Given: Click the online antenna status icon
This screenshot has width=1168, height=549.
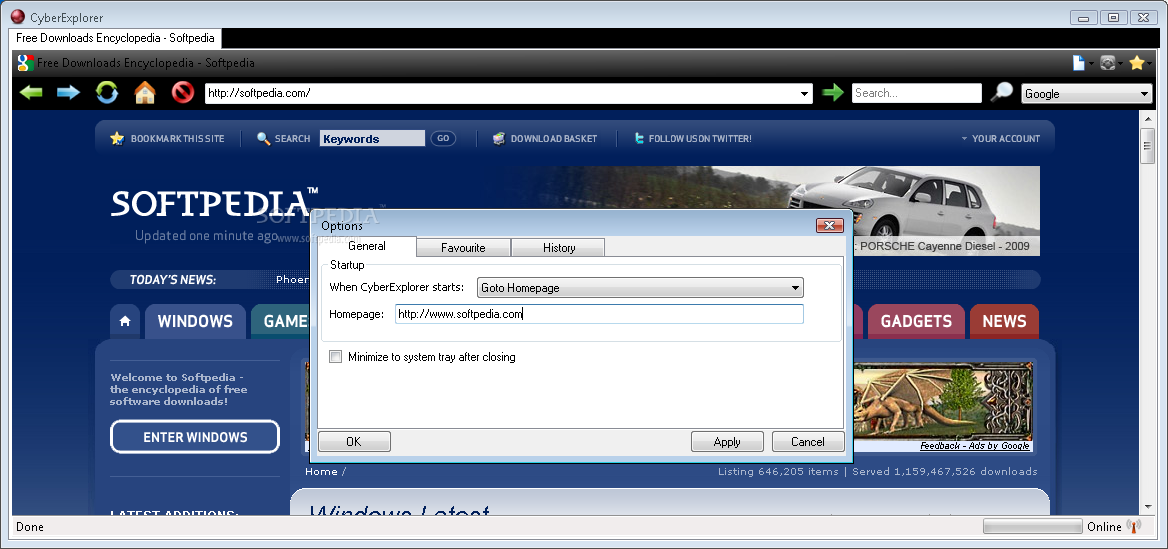Looking at the screenshot, I should [1134, 527].
